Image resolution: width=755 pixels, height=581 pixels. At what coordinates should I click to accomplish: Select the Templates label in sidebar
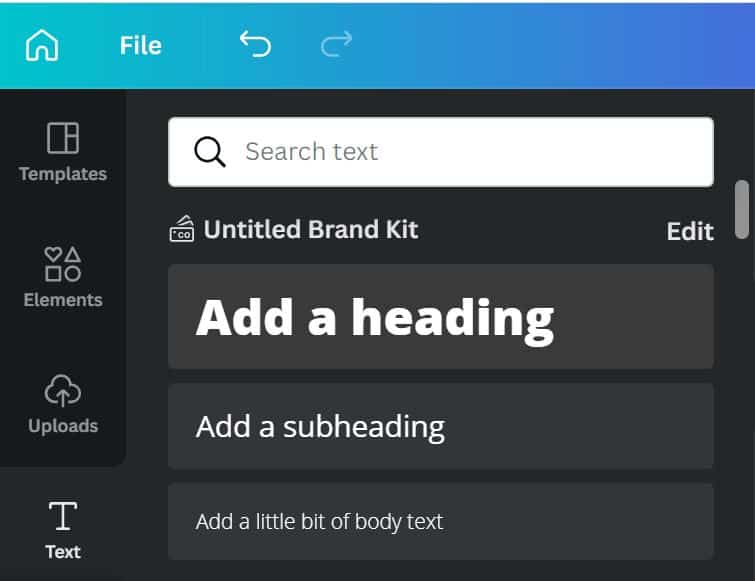coord(63,174)
